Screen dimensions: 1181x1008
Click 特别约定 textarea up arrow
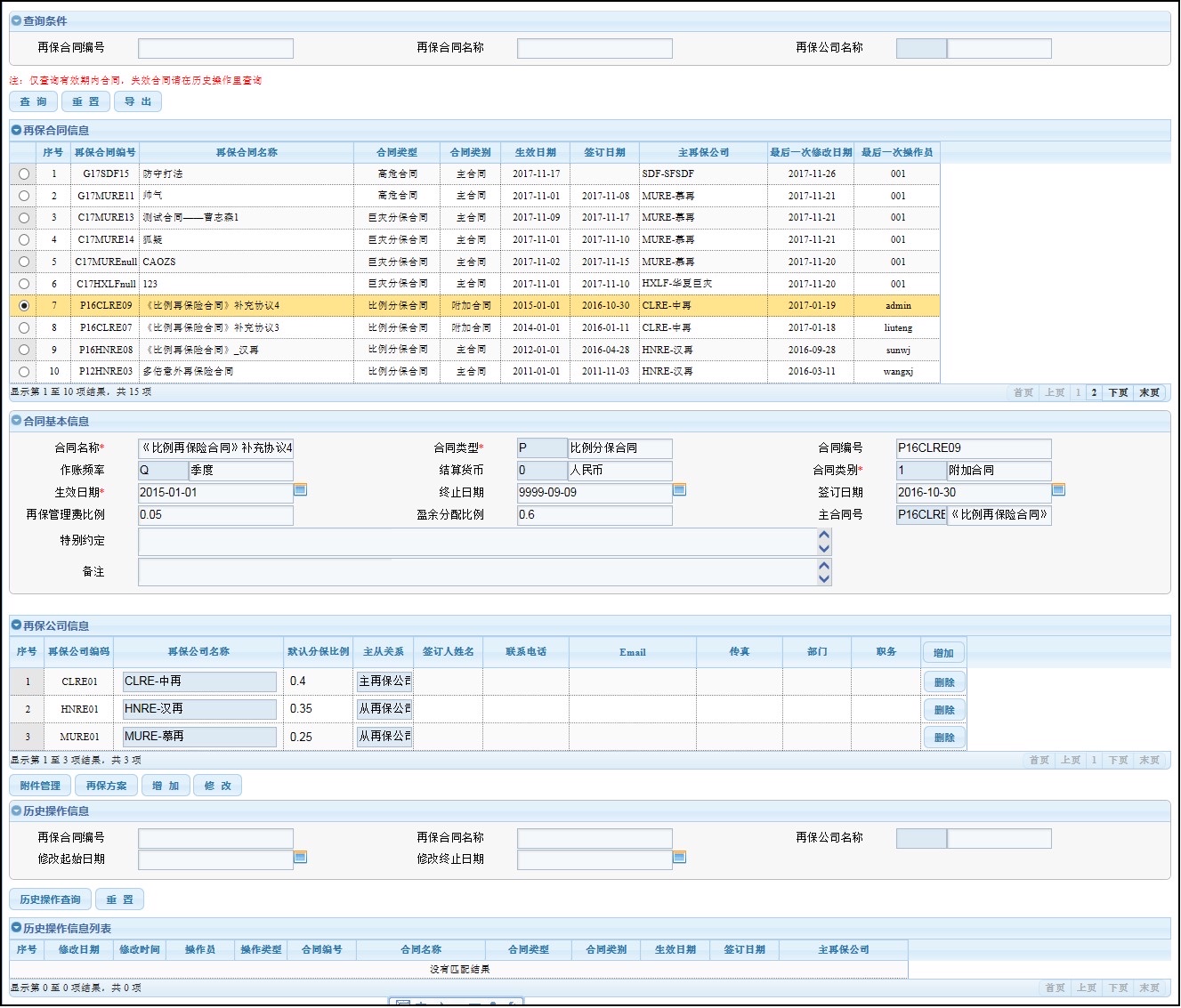coord(824,536)
